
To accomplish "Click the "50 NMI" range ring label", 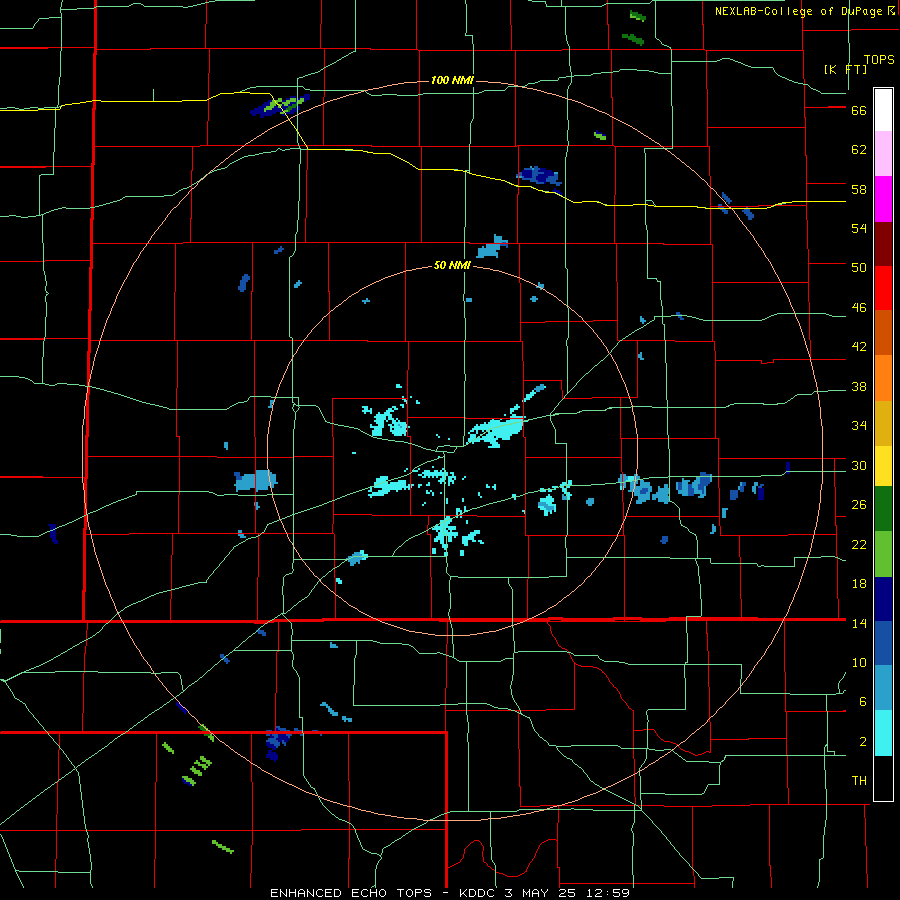I will pyautogui.click(x=452, y=265).
